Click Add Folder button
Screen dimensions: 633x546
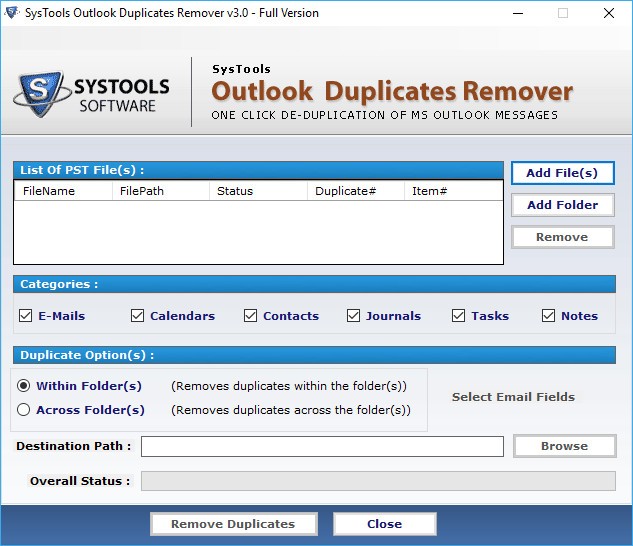[562, 205]
